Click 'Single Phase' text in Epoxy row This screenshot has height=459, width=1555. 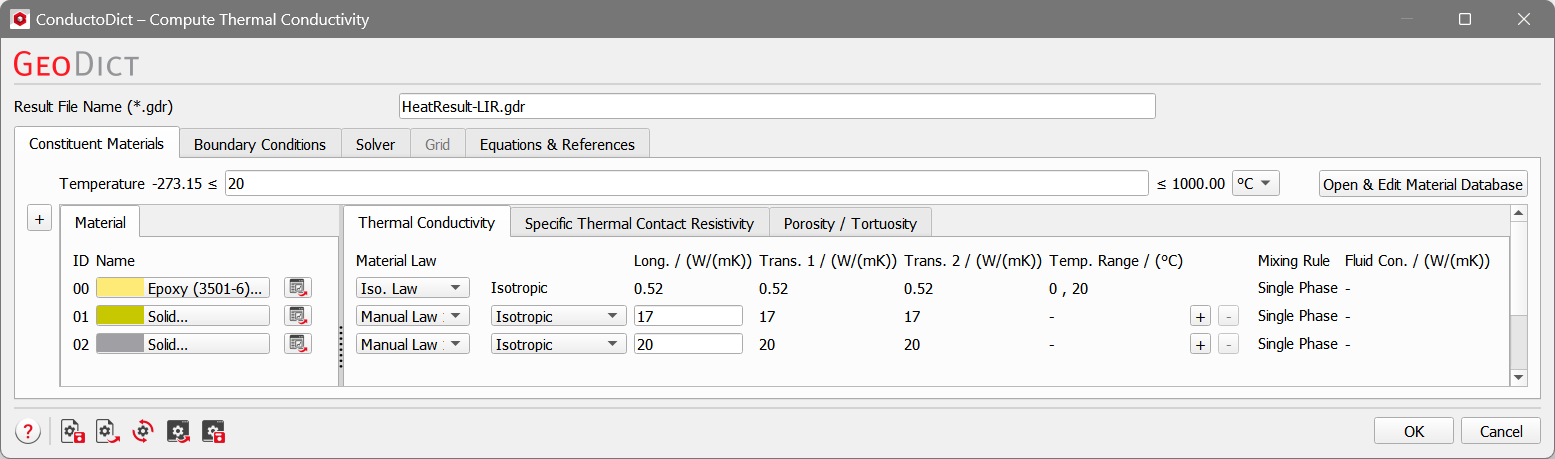[1298, 288]
